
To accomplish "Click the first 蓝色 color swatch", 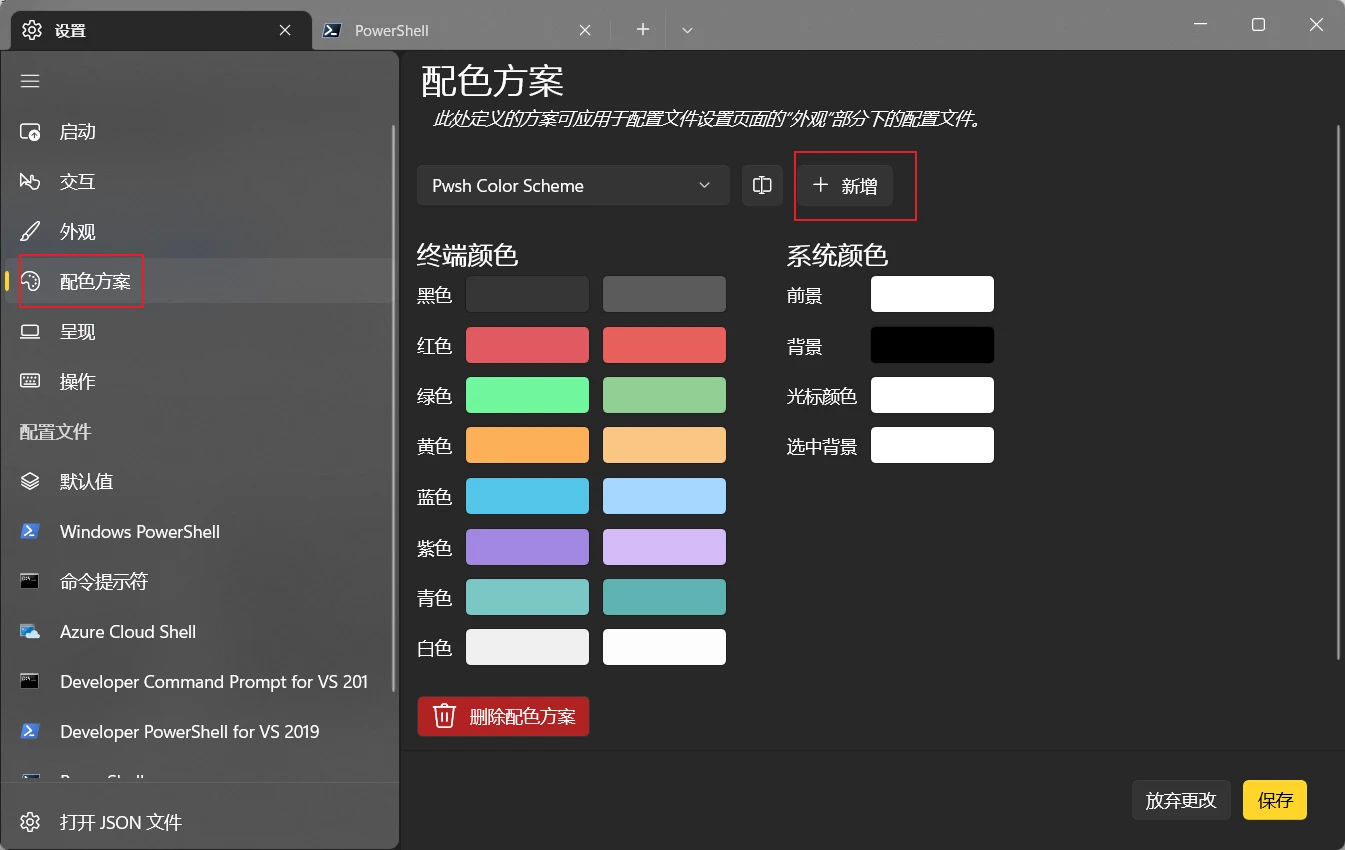I will [527, 496].
